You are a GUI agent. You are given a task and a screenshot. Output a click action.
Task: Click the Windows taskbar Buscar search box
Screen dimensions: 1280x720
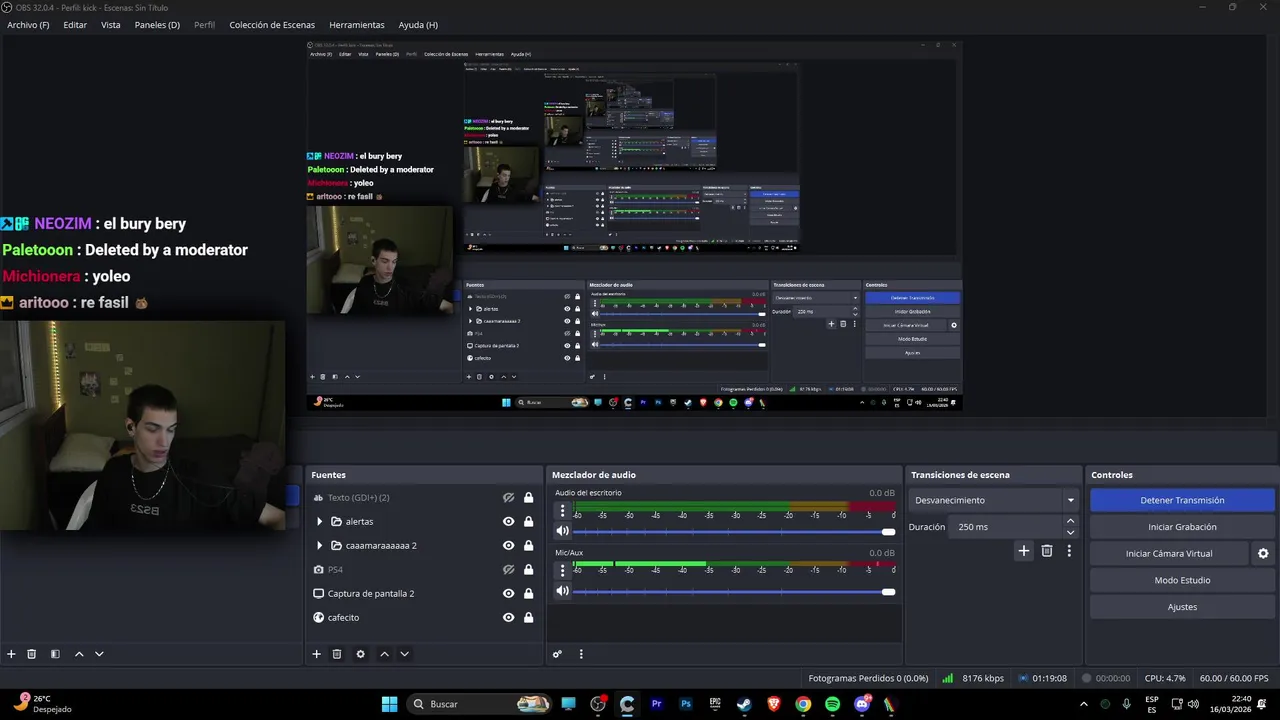[x=480, y=704]
